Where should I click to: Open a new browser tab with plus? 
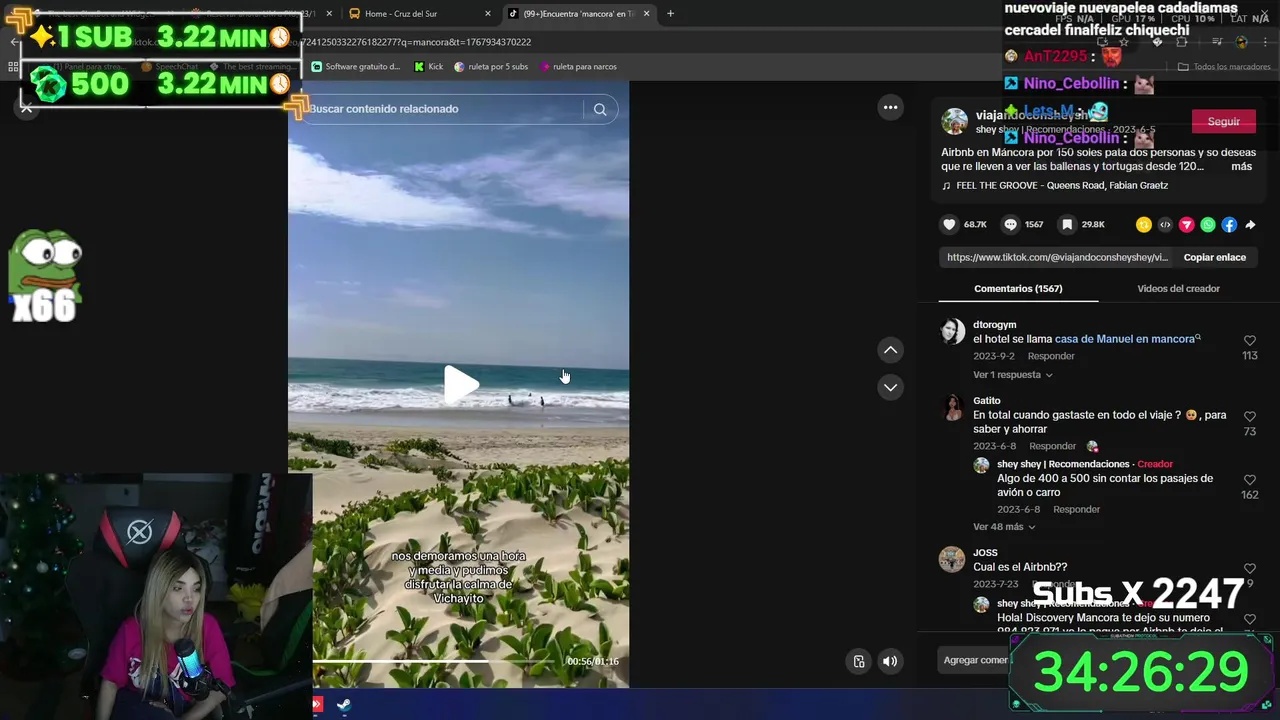670,14
